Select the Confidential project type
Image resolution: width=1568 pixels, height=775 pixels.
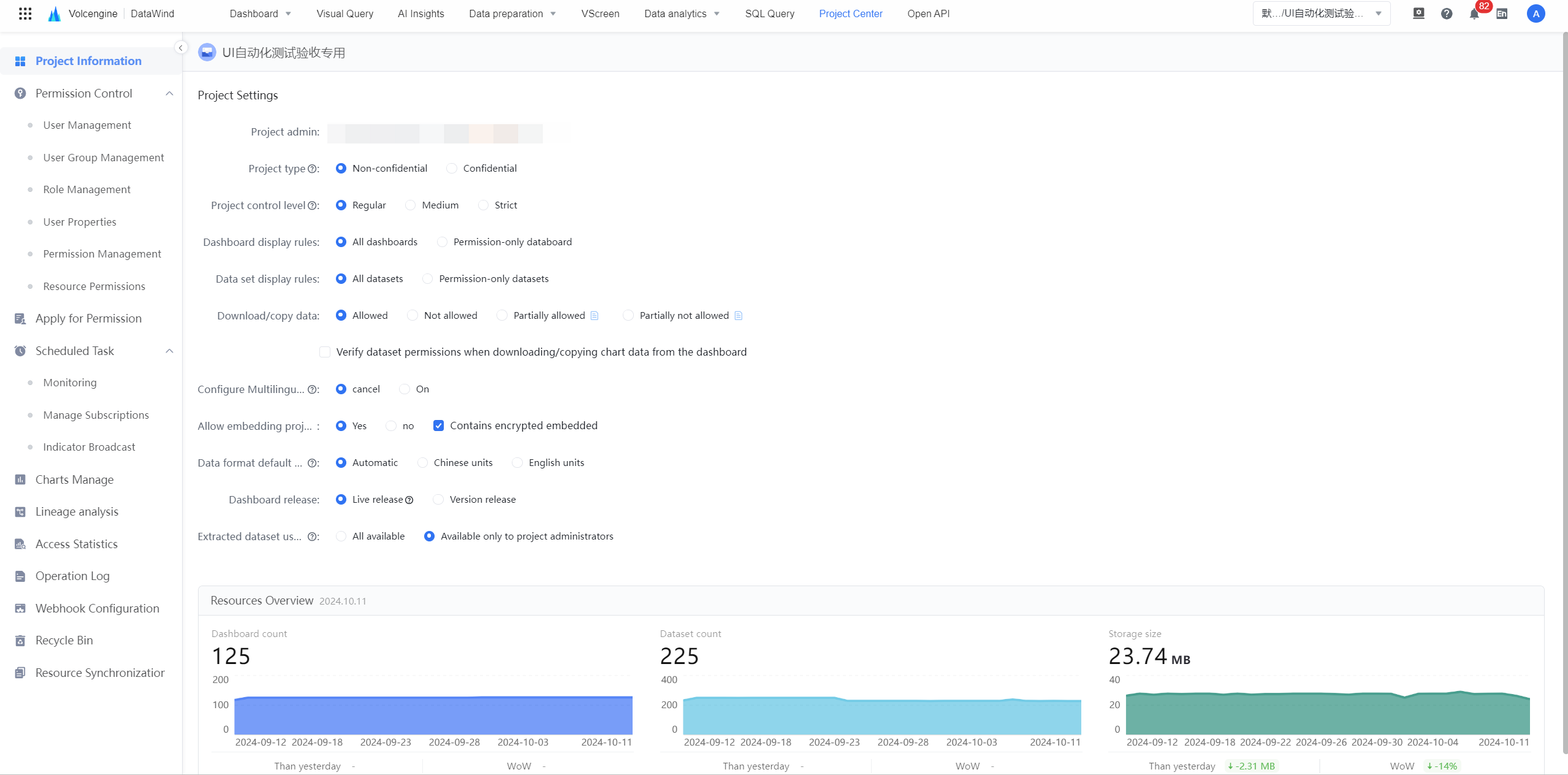coord(452,169)
